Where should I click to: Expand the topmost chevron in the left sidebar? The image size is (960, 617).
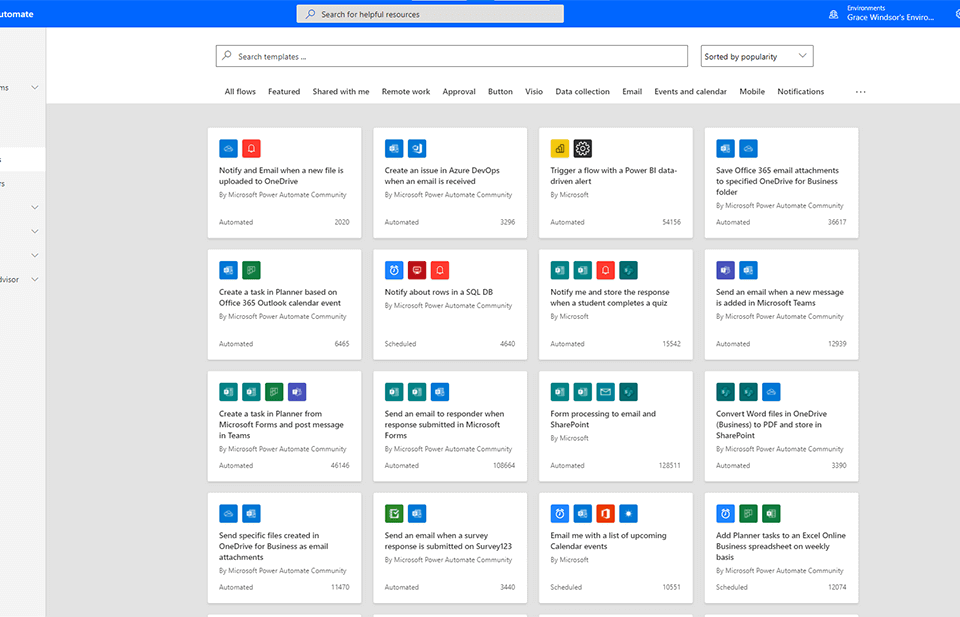pos(35,88)
